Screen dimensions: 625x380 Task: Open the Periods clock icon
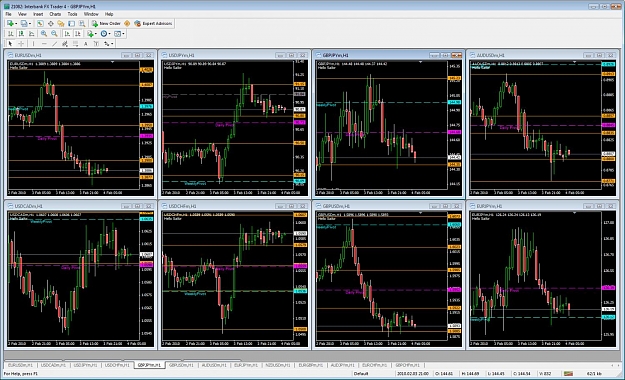(x=104, y=33)
